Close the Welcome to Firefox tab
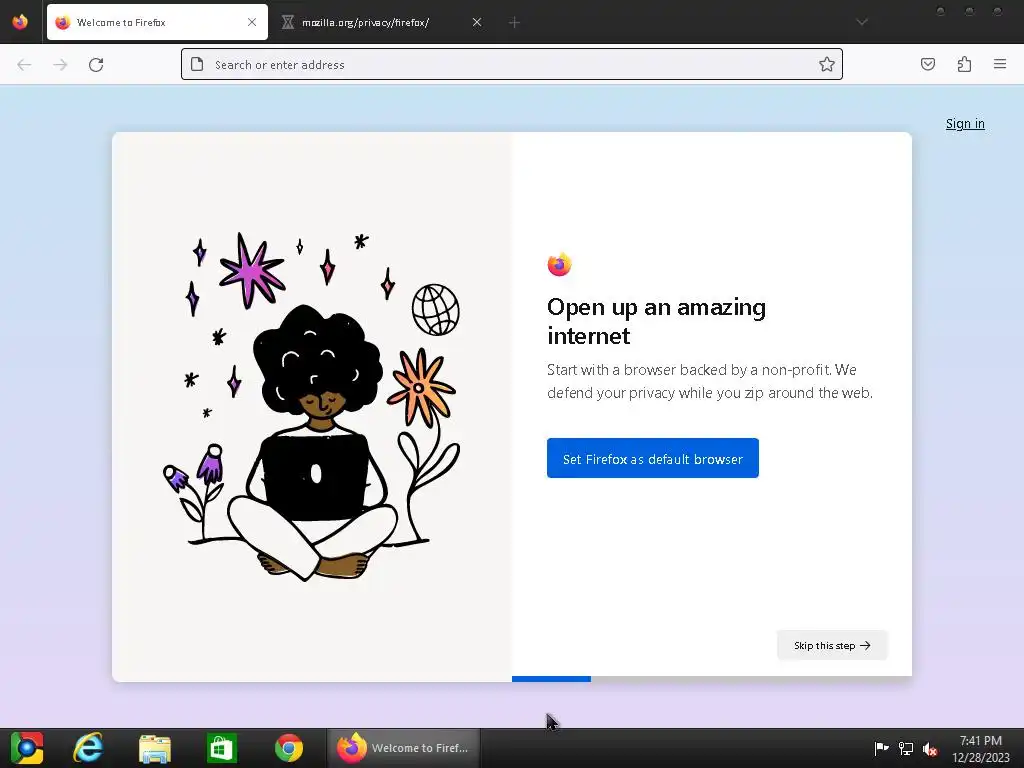1024x768 pixels. pos(252,22)
